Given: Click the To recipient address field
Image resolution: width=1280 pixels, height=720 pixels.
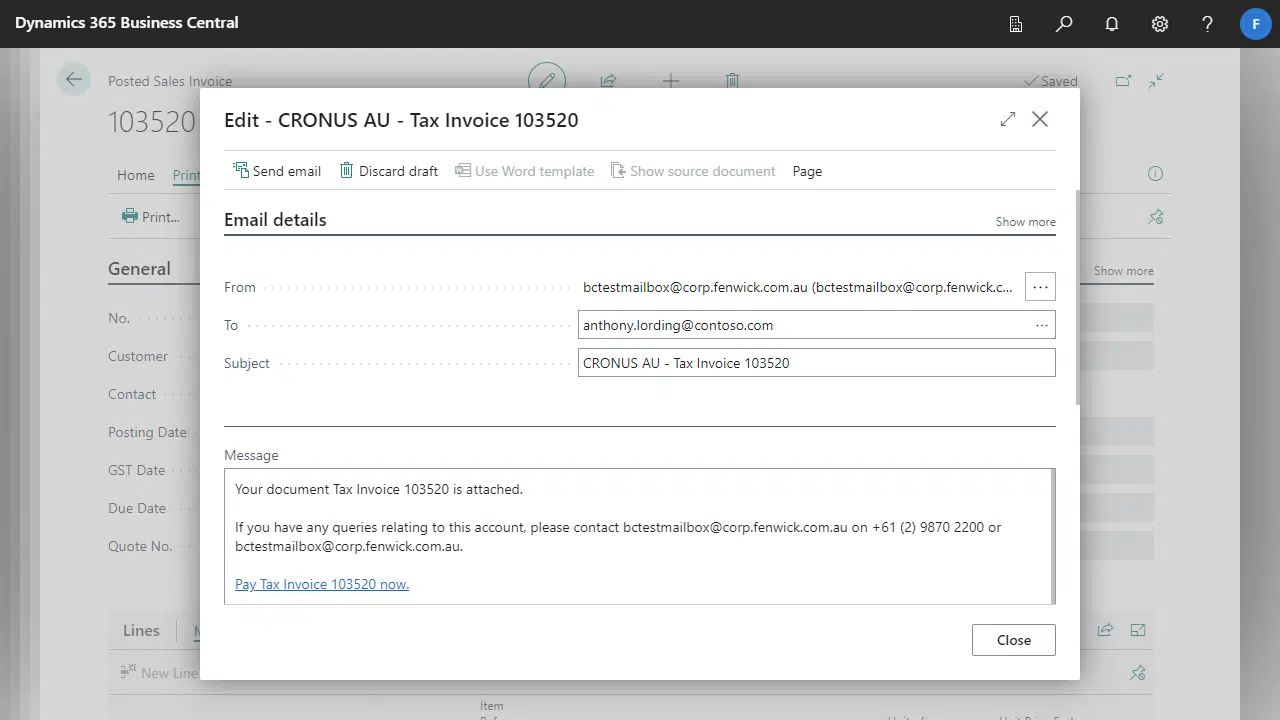Looking at the screenshot, I should point(800,325).
